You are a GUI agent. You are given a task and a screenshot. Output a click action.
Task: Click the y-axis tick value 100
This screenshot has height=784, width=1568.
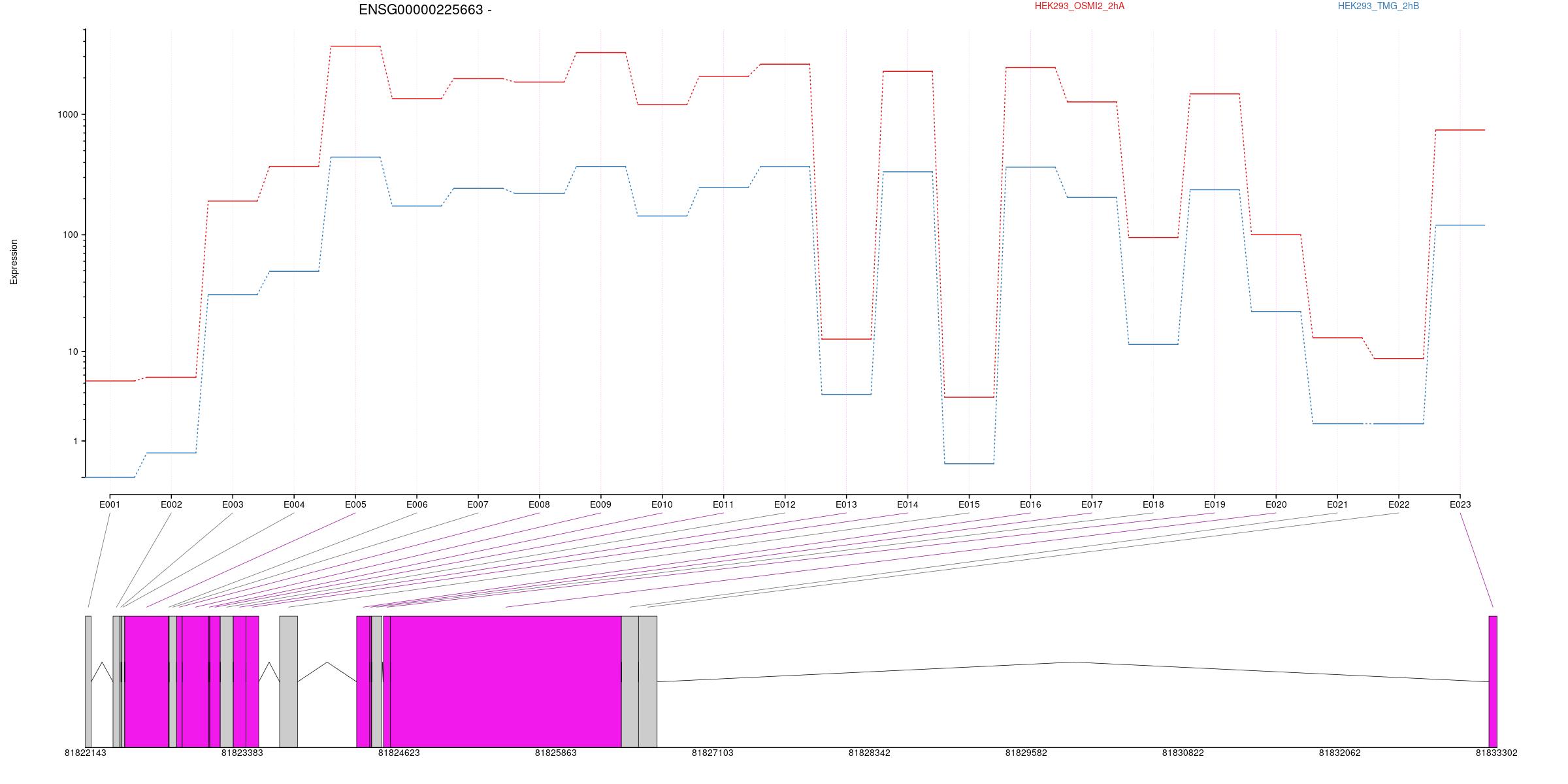(70, 235)
